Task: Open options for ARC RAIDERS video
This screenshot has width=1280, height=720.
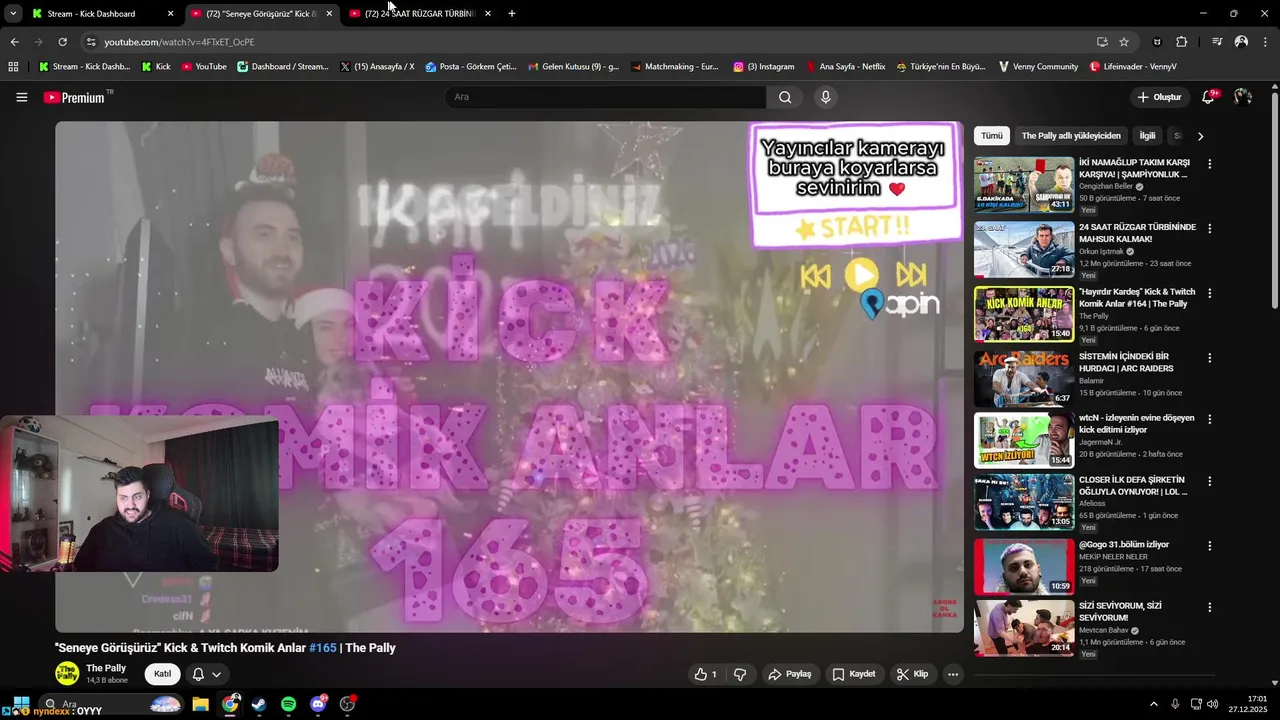Action: [1209, 358]
